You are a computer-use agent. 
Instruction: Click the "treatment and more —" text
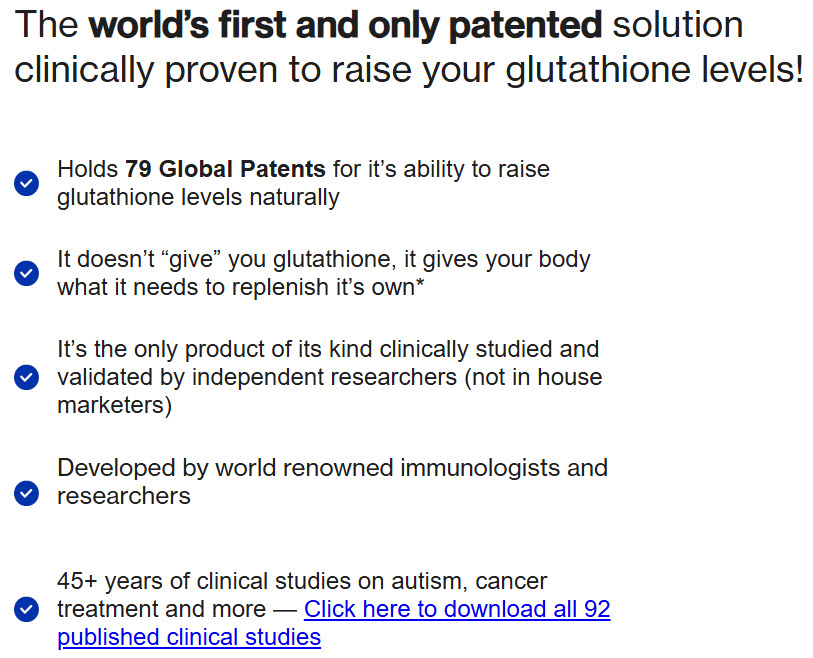[176, 609]
